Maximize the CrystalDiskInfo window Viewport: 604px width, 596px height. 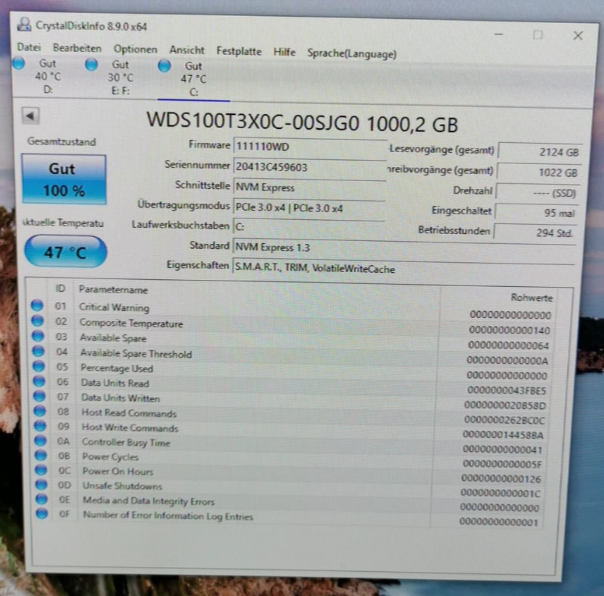pyautogui.click(x=538, y=35)
